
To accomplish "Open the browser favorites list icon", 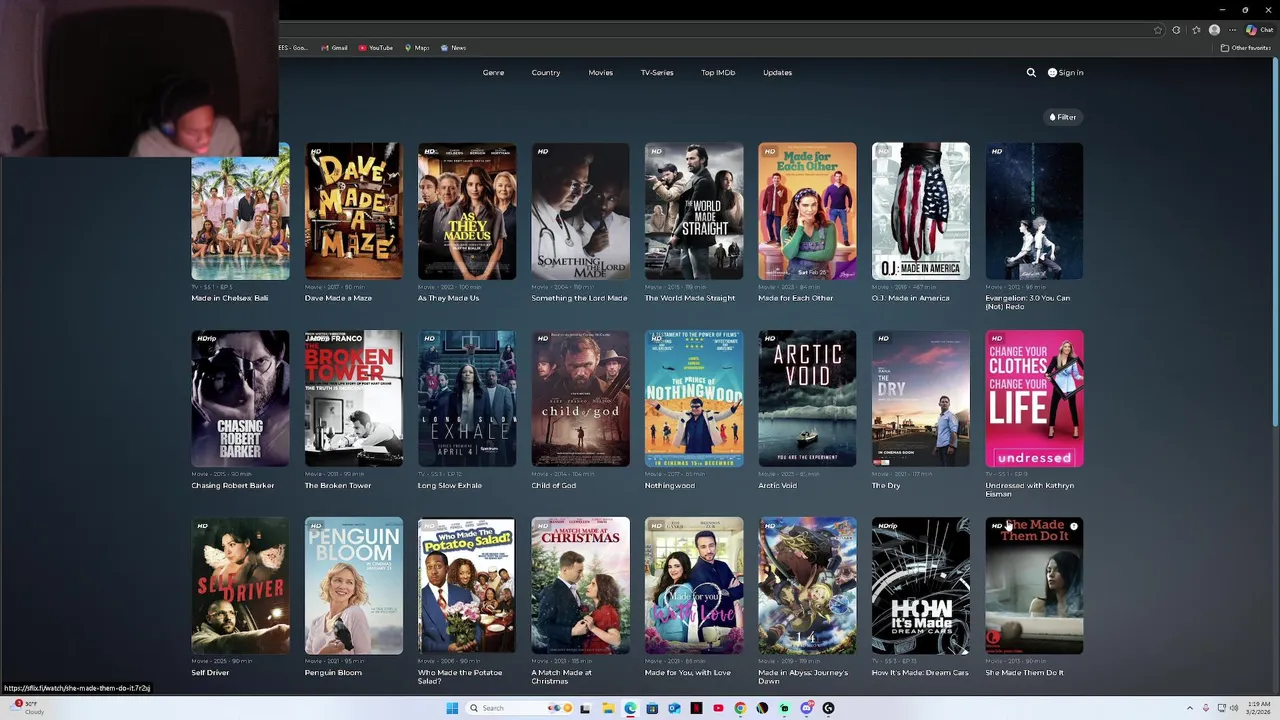I will tap(1196, 30).
